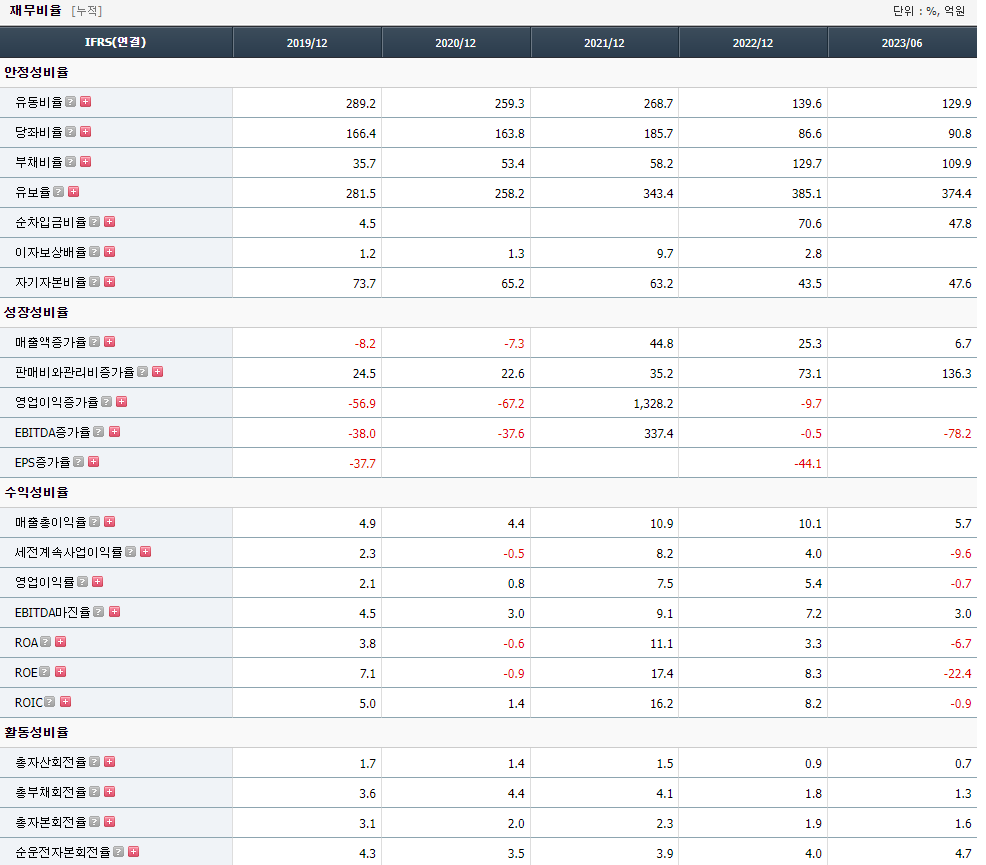Open help for 세전계속사업이익률
The height and width of the screenshot is (865, 986).
pos(130,552)
